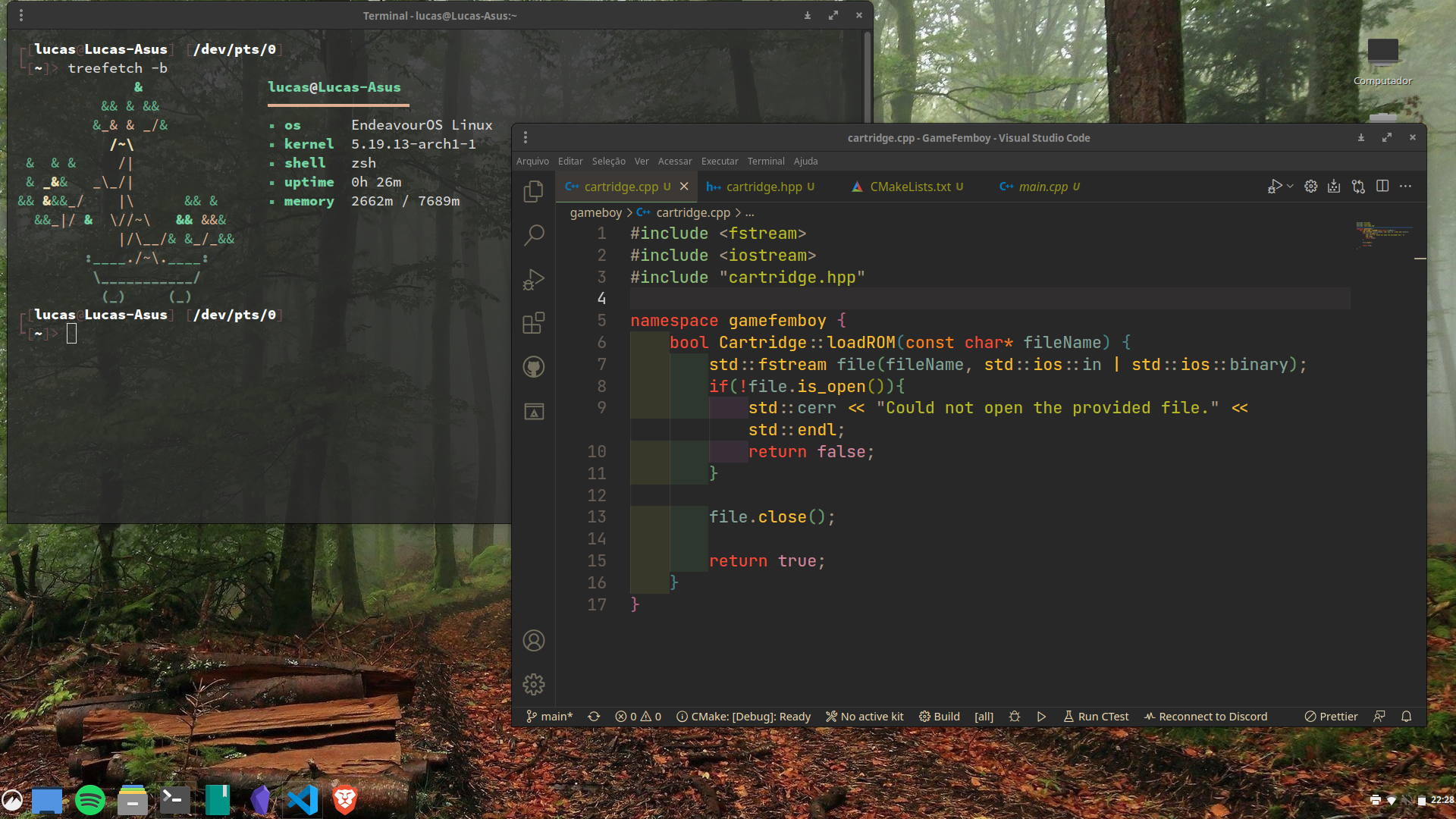The image size is (1456, 819).
Task: Open the Executar menu
Action: (719, 162)
